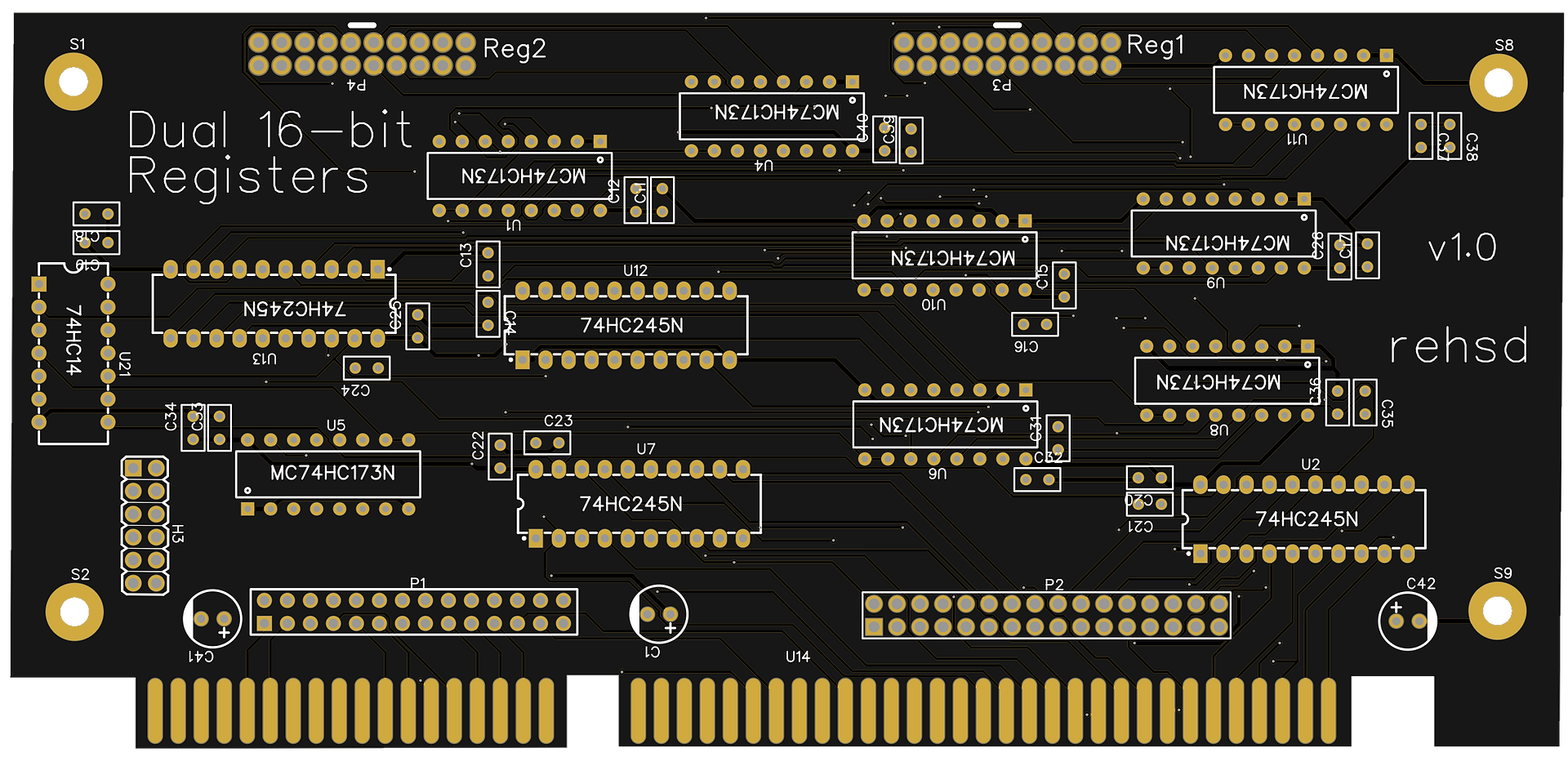Viewport: 1568px width, 757px height.
Task: Click the C34 reference designator text
Action: point(171,416)
